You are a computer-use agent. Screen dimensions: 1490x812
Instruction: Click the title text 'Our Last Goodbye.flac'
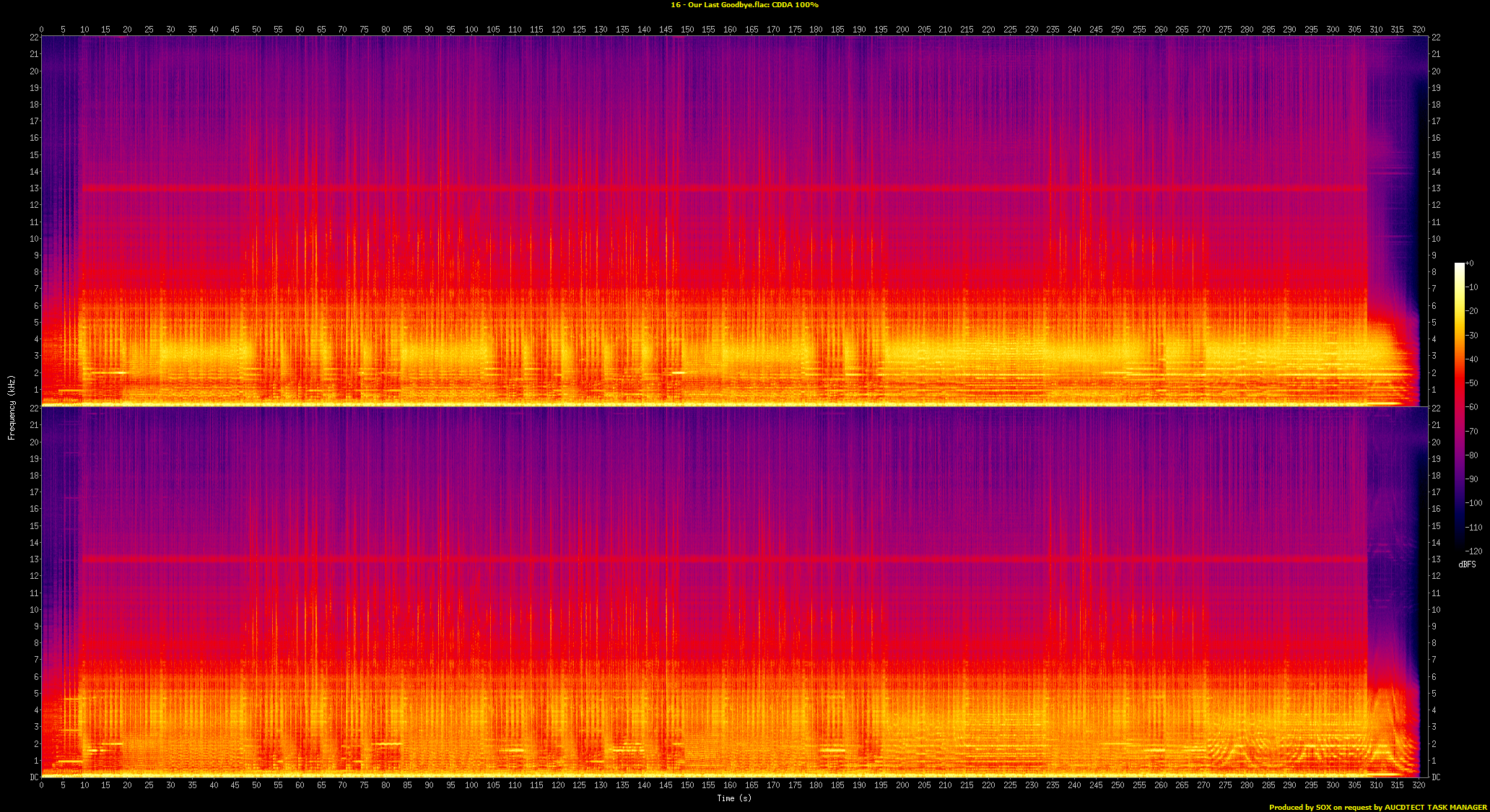point(728,5)
